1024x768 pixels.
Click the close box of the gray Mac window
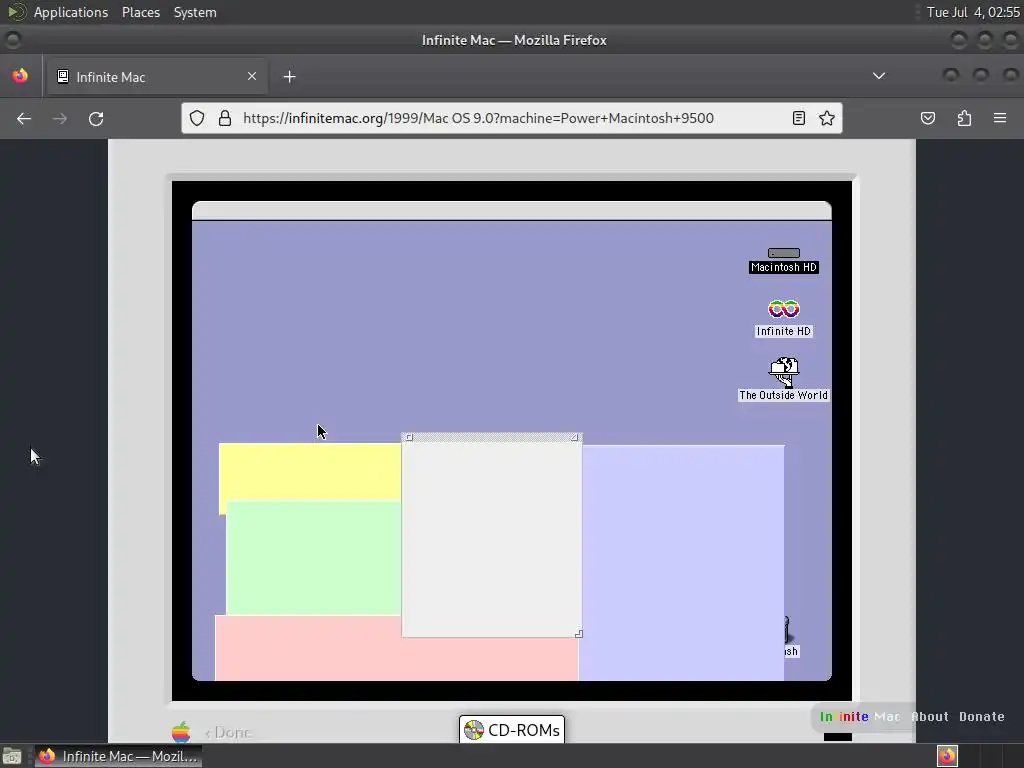point(409,438)
